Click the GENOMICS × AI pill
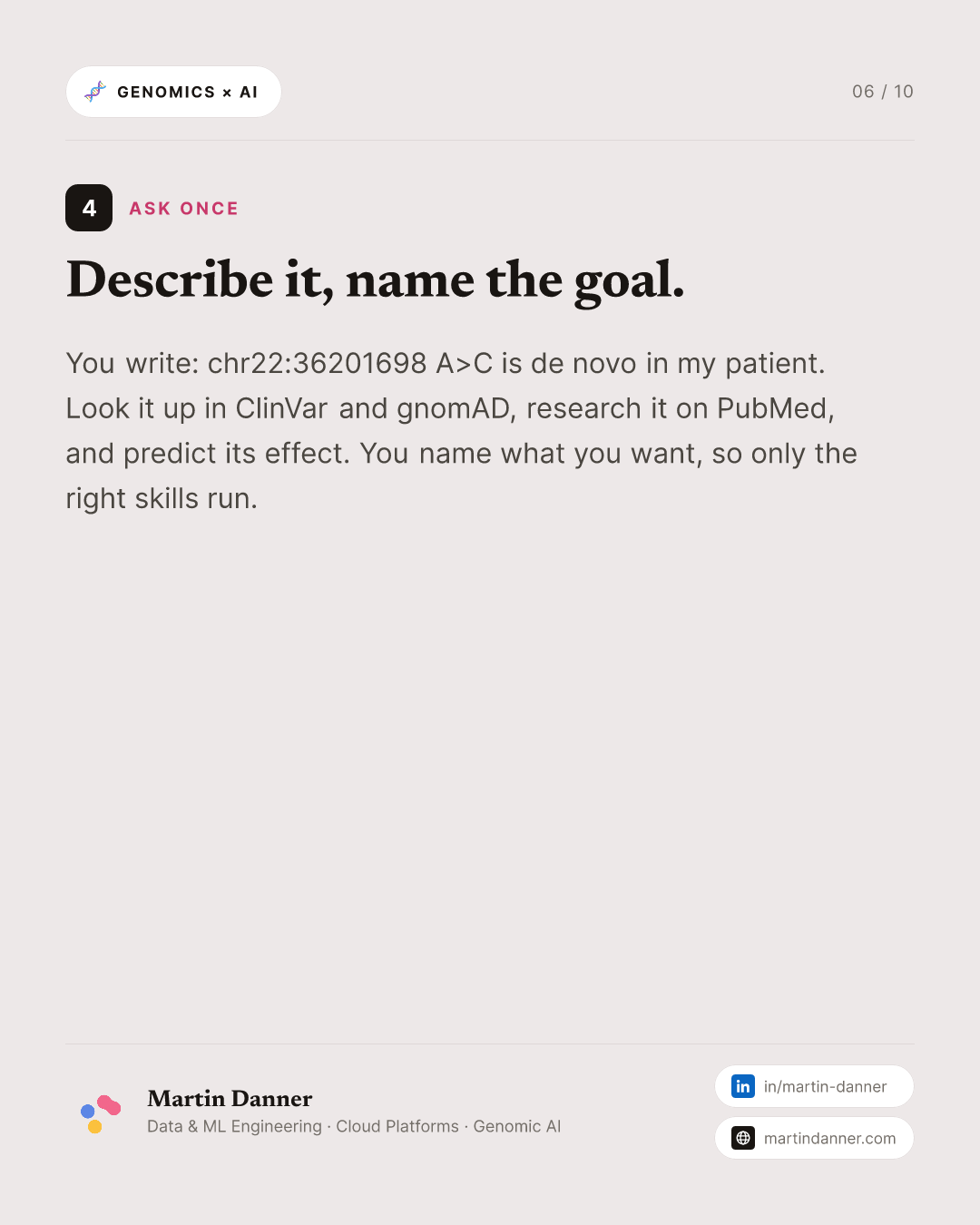 click(x=173, y=92)
